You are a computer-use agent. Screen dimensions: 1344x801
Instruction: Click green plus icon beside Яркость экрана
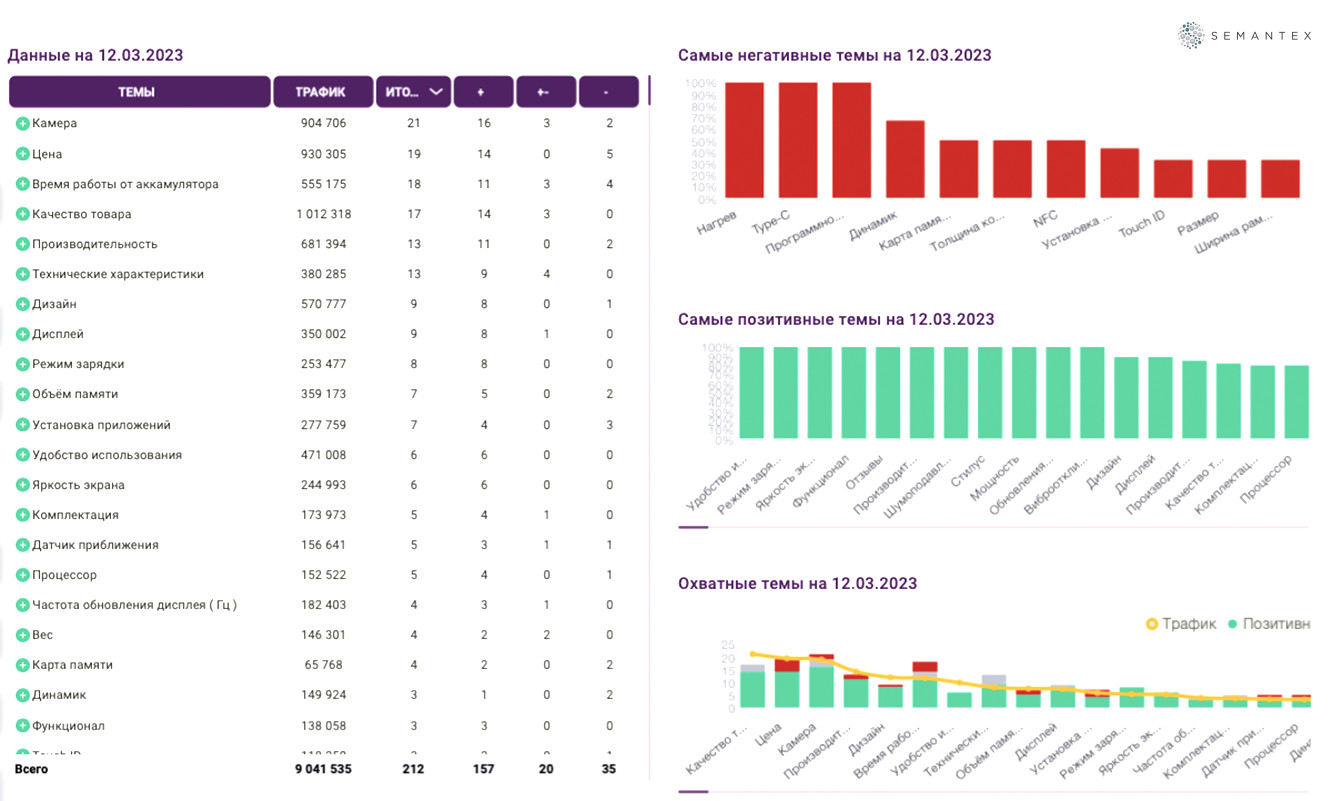22,485
